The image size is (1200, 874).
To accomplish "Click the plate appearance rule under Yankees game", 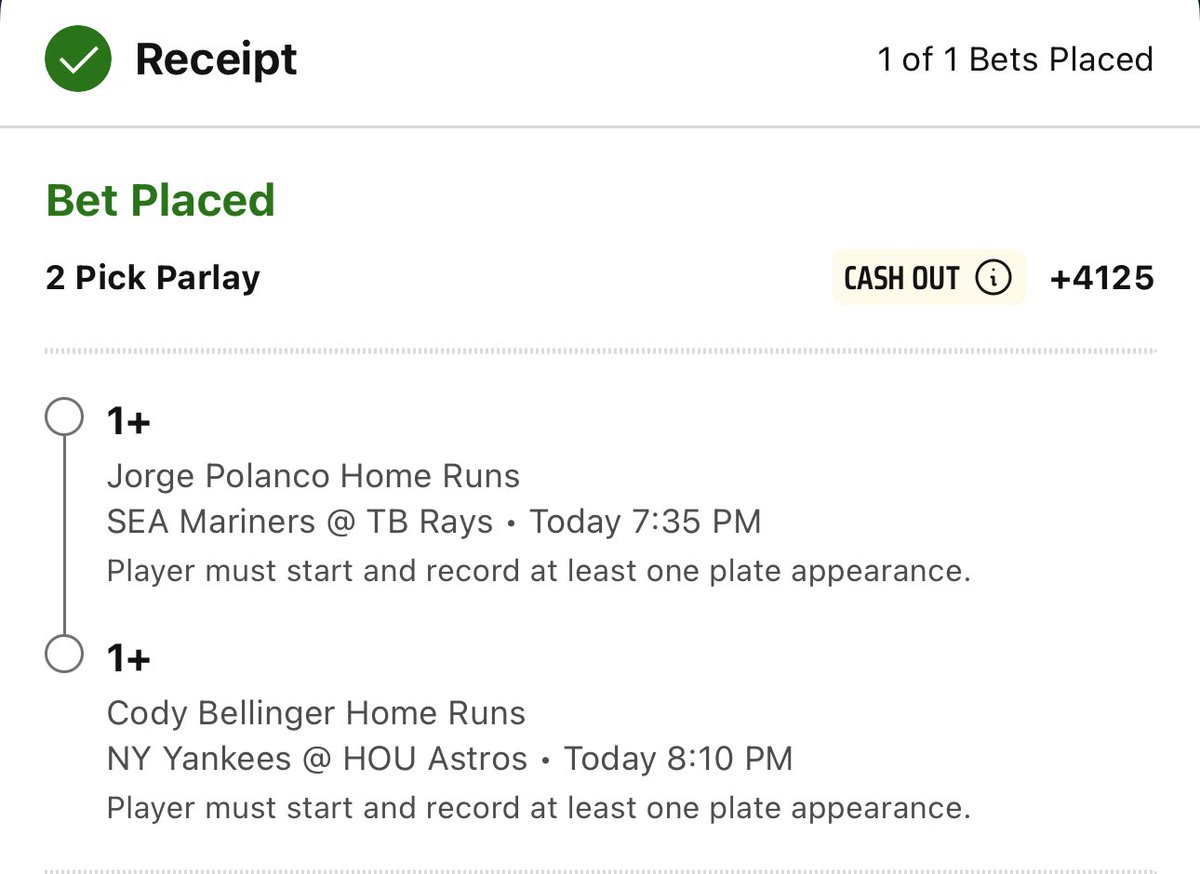I will tap(539, 807).
